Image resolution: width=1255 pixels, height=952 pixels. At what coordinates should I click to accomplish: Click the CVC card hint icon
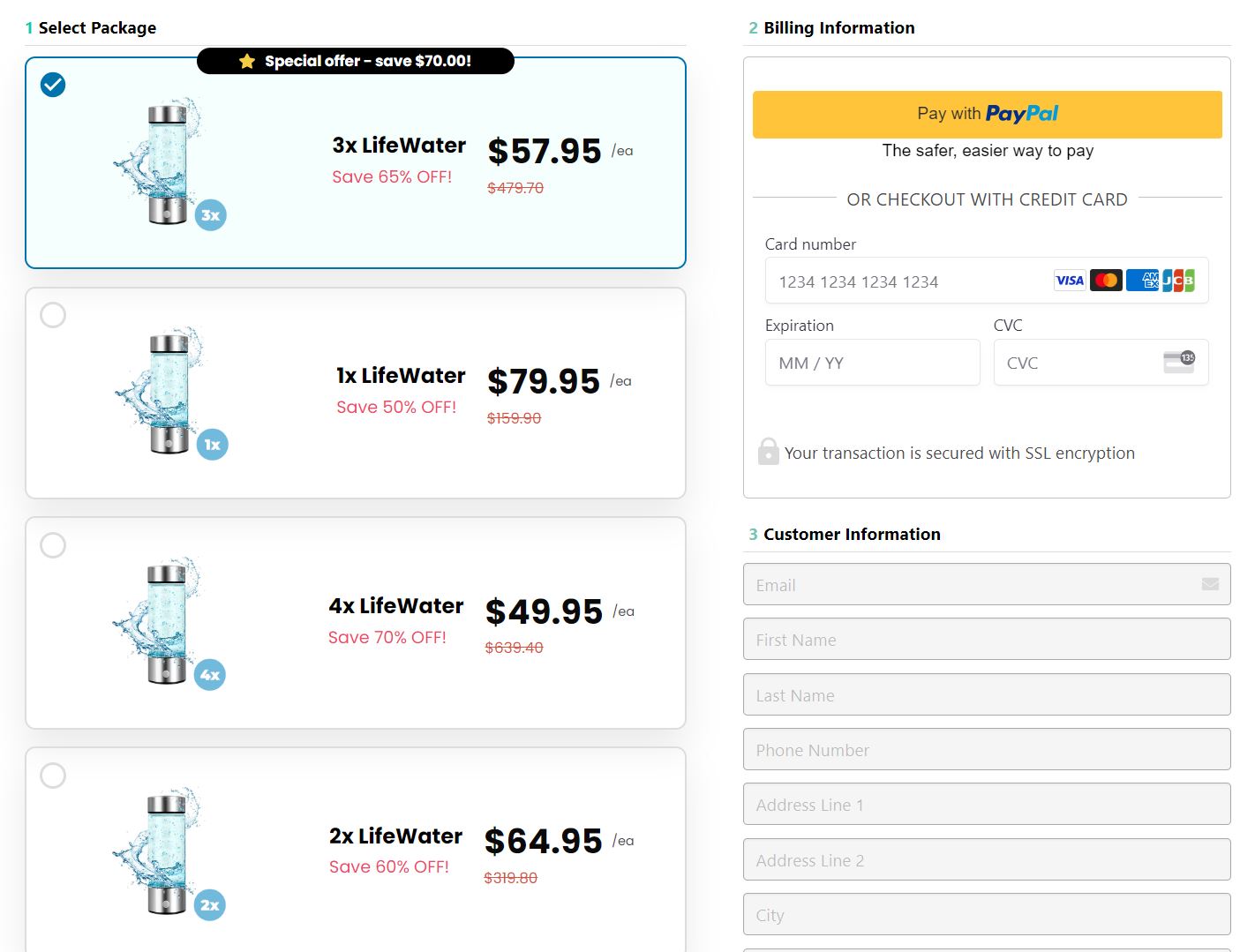click(1179, 362)
